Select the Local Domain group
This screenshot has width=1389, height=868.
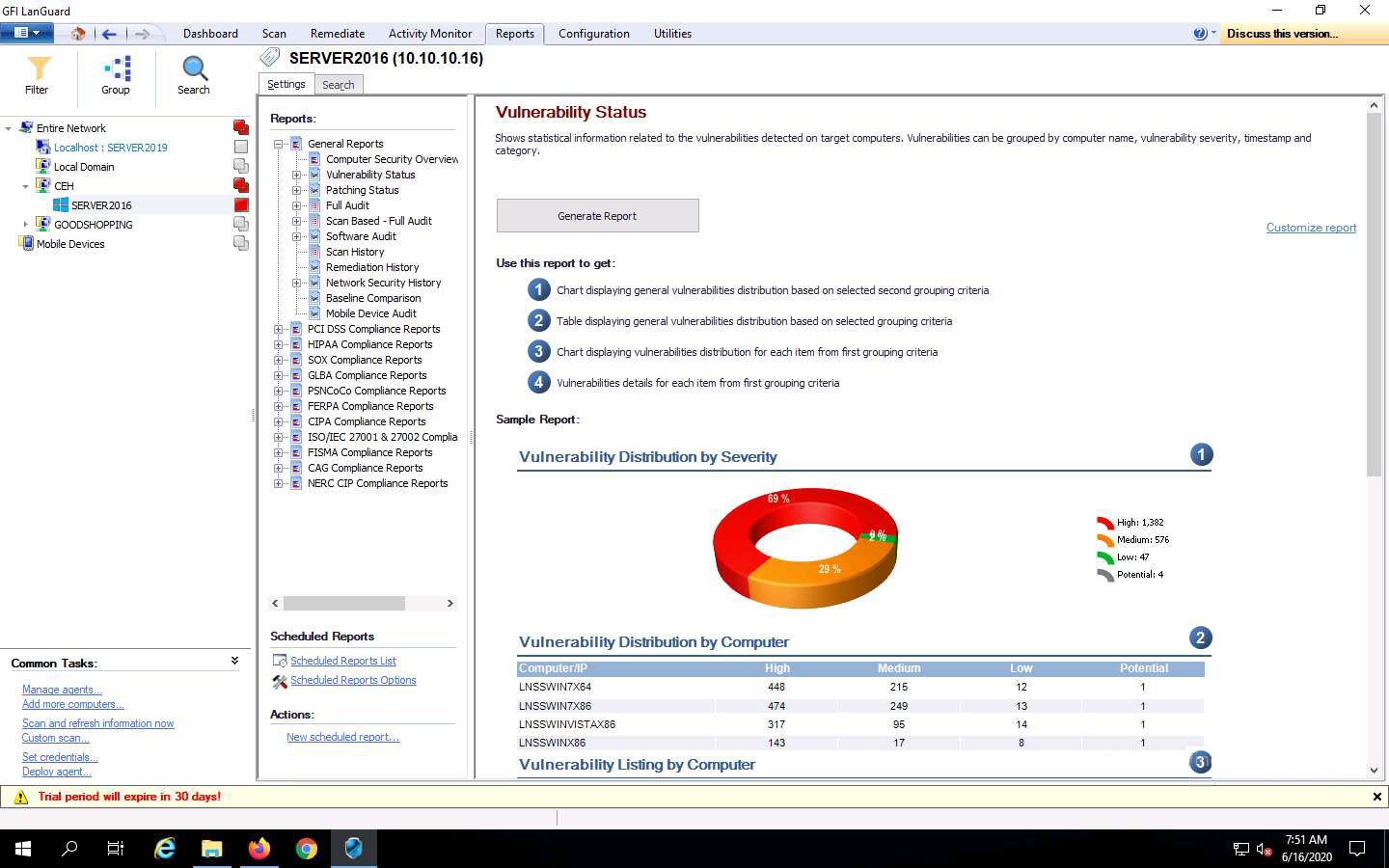(84, 167)
